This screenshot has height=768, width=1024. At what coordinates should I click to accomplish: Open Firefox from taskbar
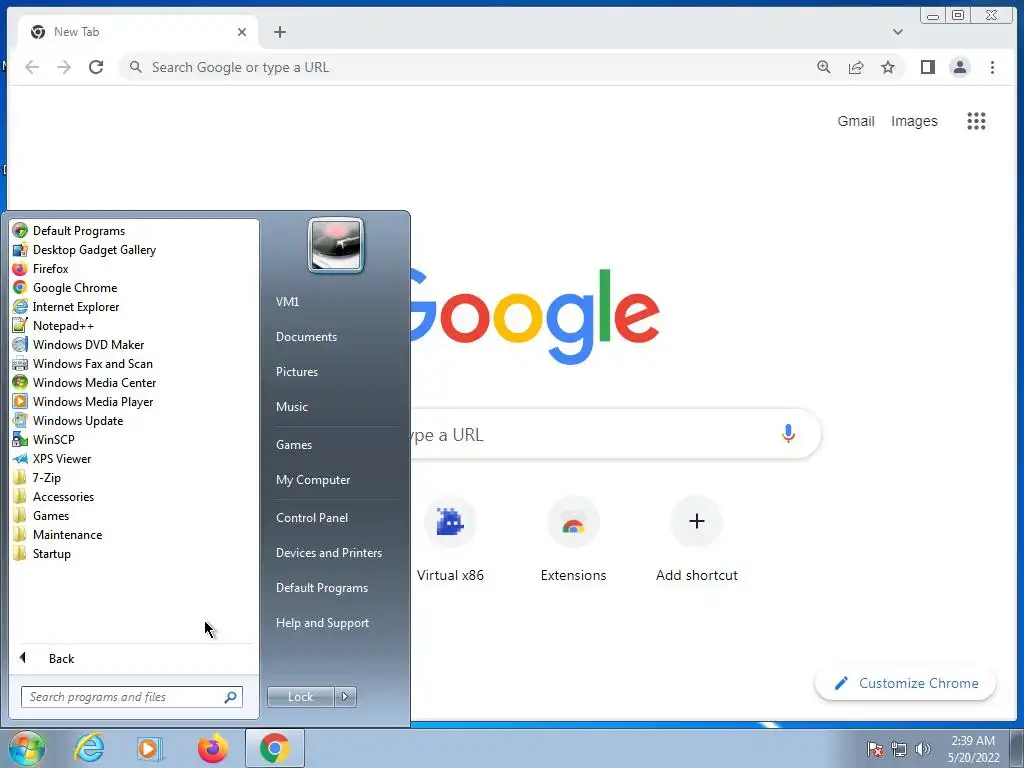click(x=213, y=748)
